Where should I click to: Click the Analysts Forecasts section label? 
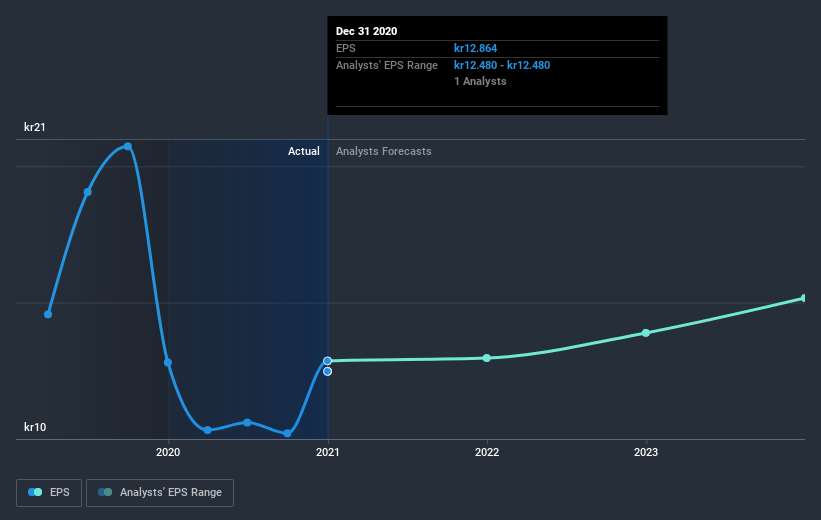tap(384, 151)
